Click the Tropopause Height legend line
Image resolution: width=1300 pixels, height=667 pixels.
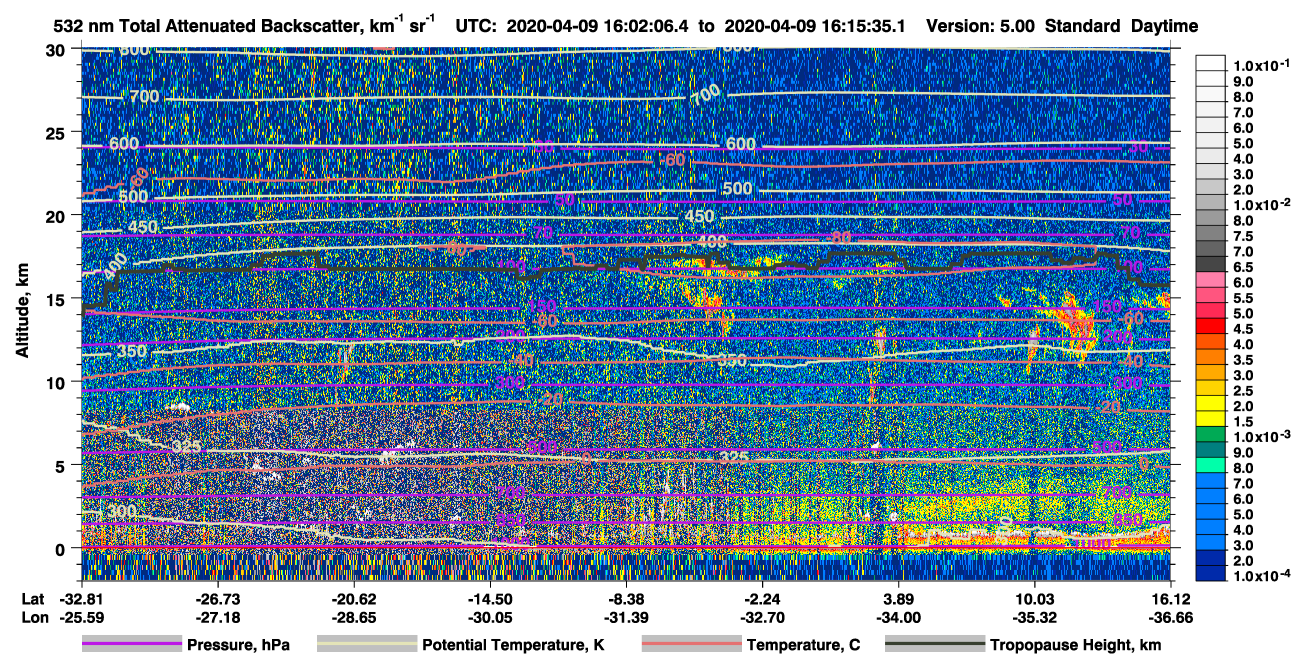[x=936, y=645]
